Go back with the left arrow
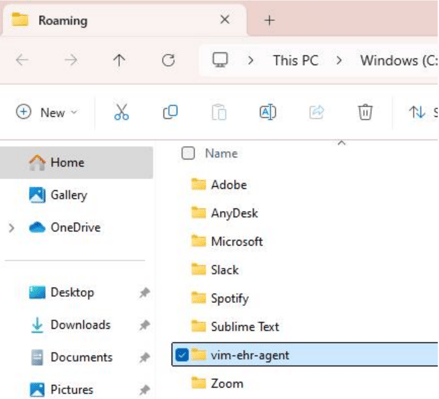The image size is (439, 399). [22, 60]
